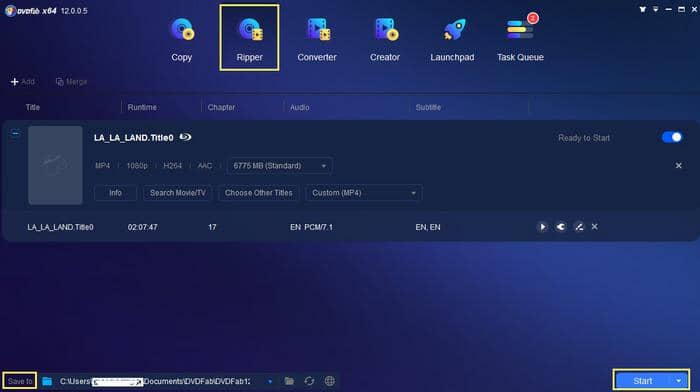Screen dimensions: 700x392
Task: Expand the Start button dropdown arrow
Action: (x=679, y=381)
